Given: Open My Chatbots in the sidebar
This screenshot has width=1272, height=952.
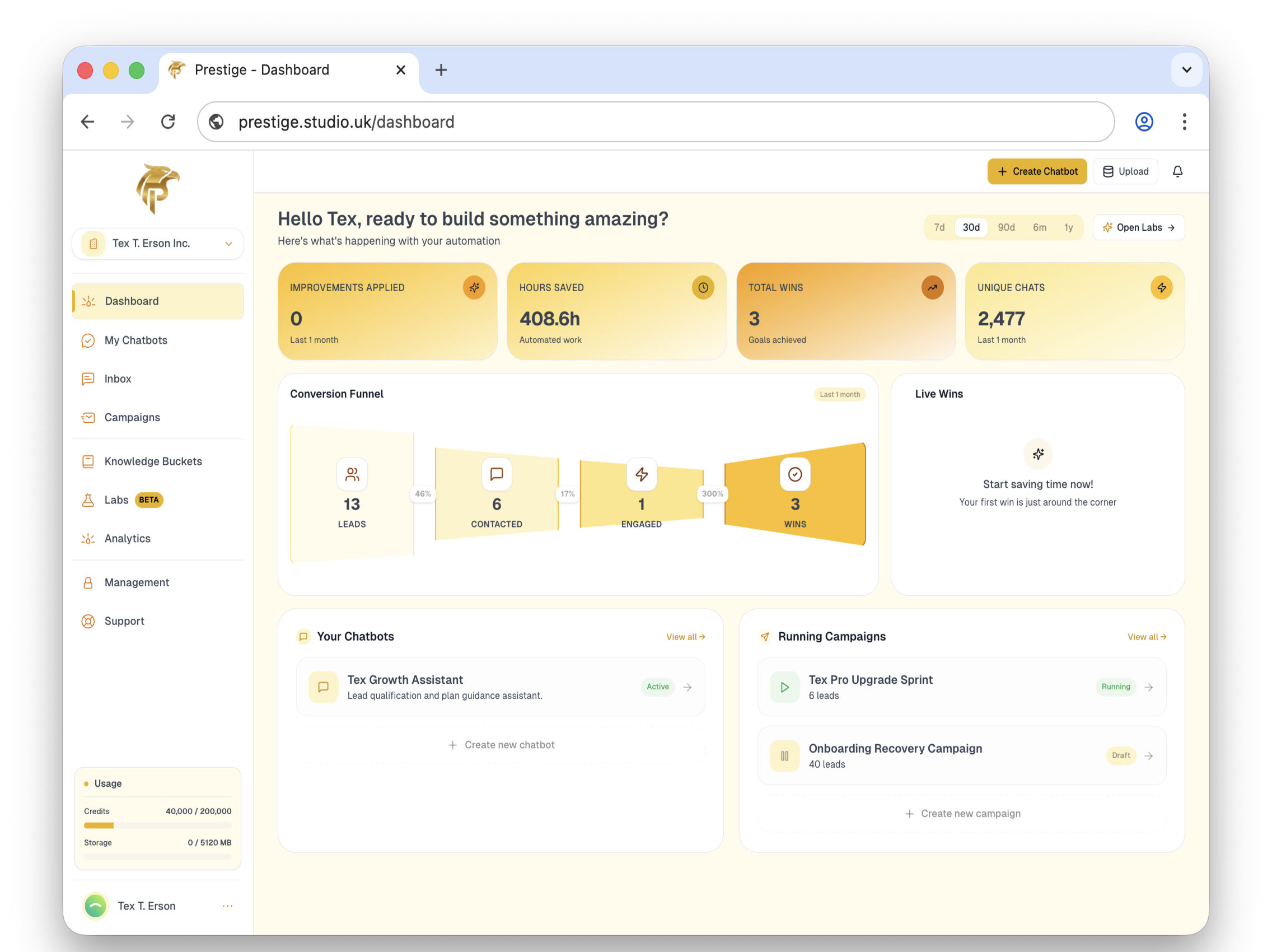Looking at the screenshot, I should tap(135, 340).
